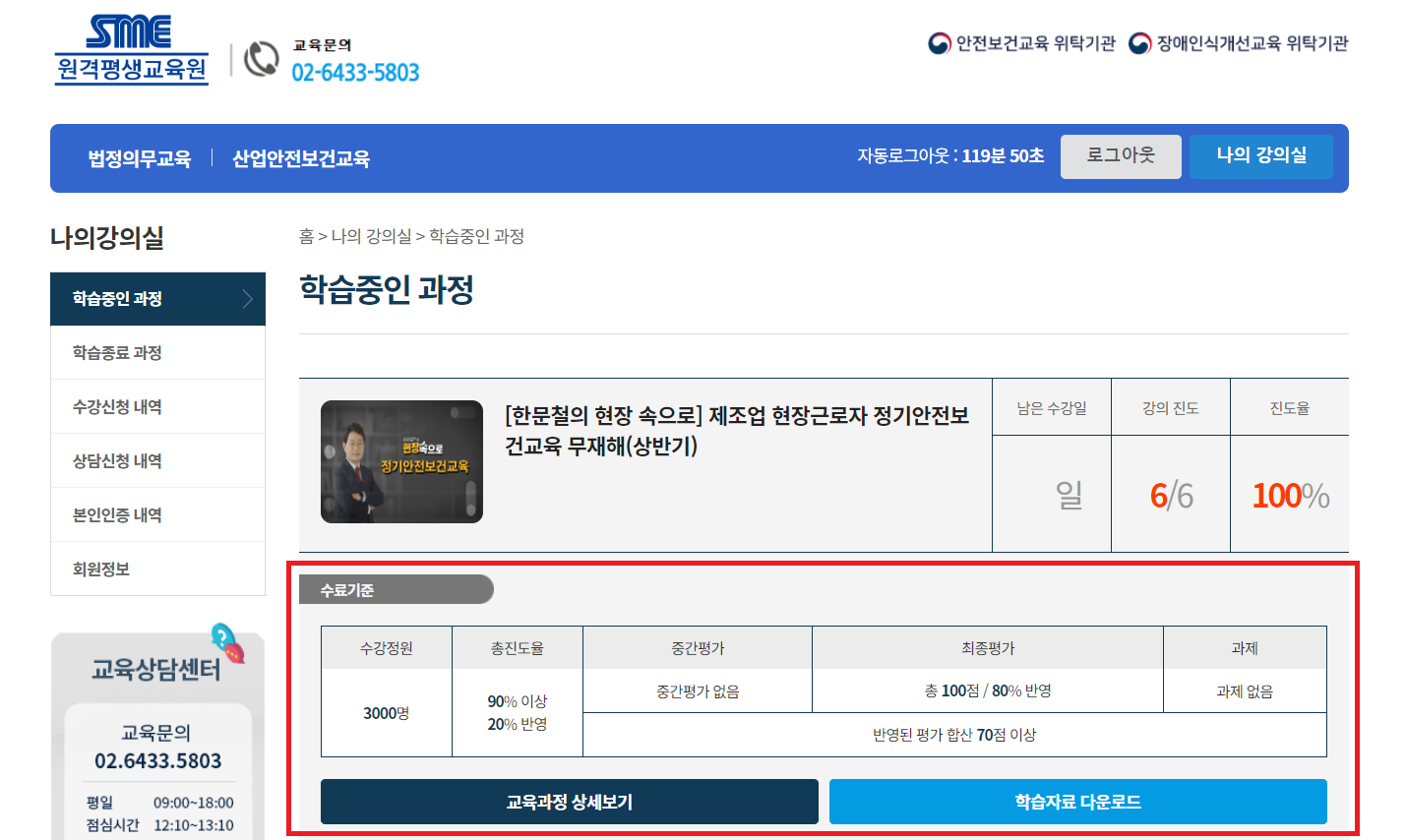The height and width of the screenshot is (840, 1406).
Task: Click the phone inquiry icon
Action: click(x=262, y=59)
